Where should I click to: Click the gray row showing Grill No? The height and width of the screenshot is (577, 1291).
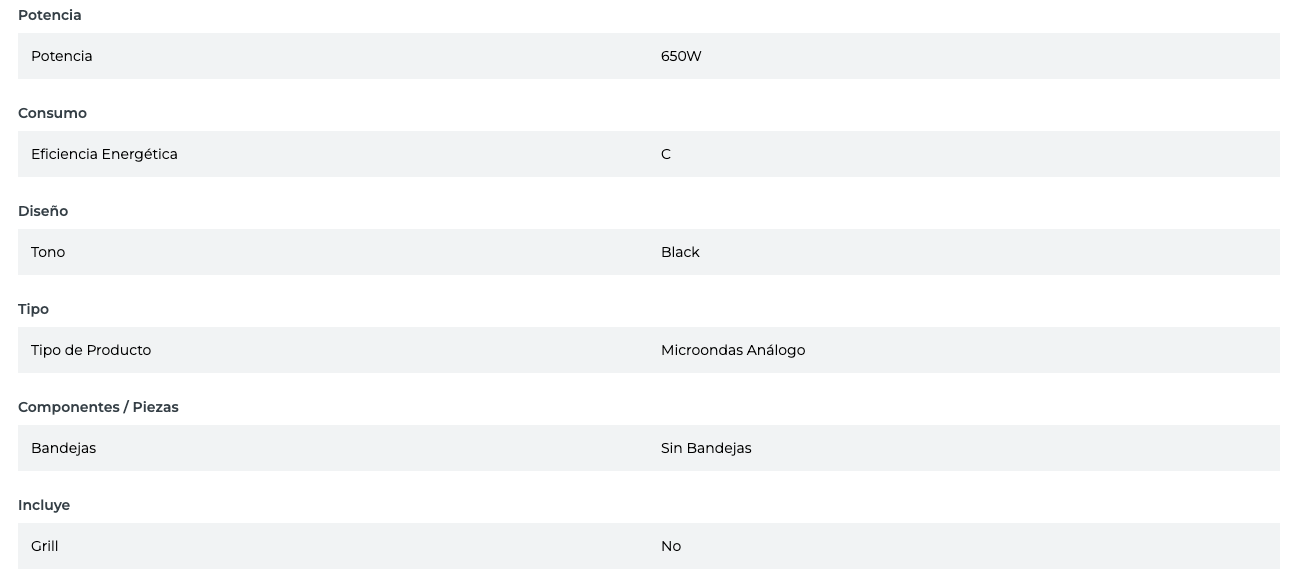pyautogui.click(x=400, y=546)
